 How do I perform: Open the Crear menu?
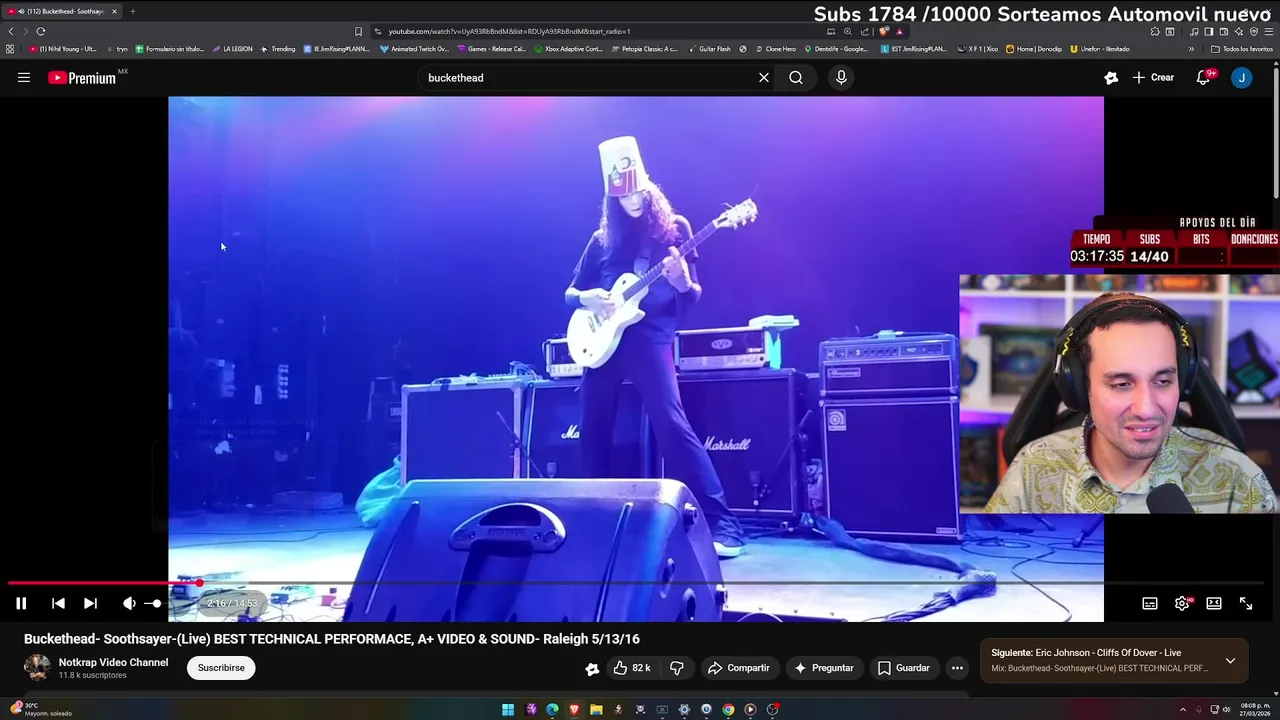[1153, 78]
